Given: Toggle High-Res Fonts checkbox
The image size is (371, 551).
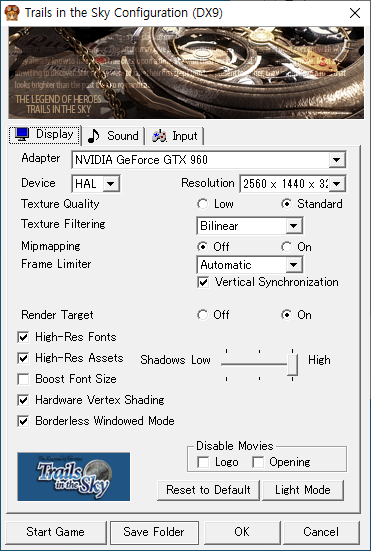Looking at the screenshot, I should 23,337.
